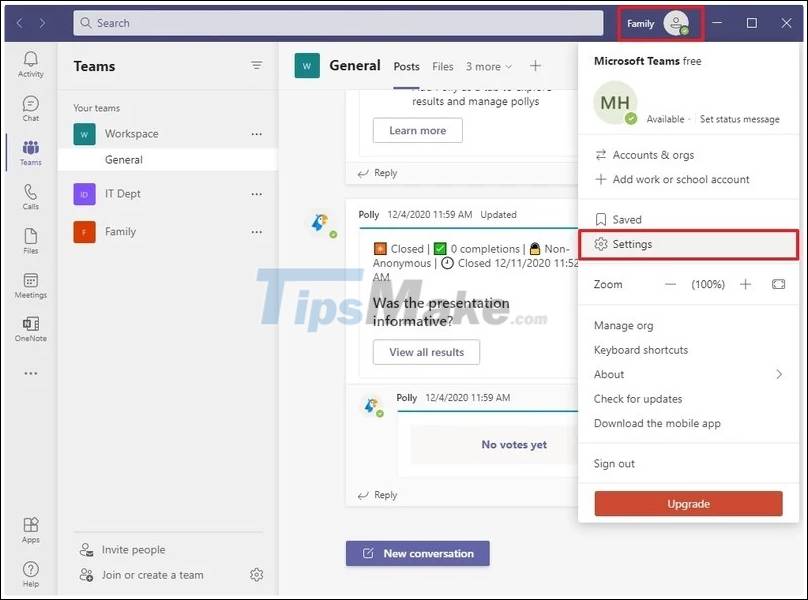The width and height of the screenshot is (808, 600).
Task: Go forward with the right navigation arrow
Action: (42, 23)
